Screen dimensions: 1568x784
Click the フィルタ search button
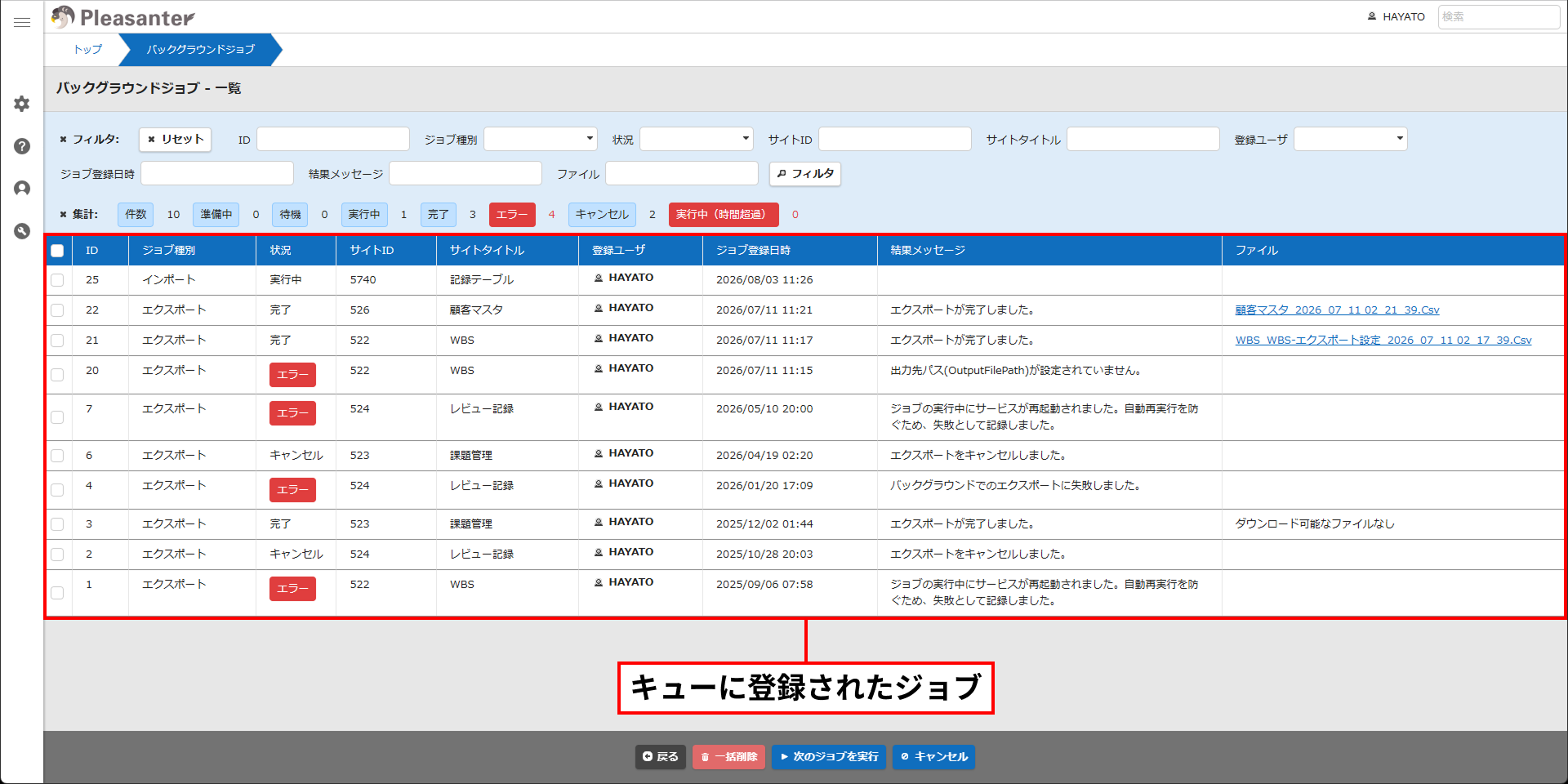coord(805,174)
